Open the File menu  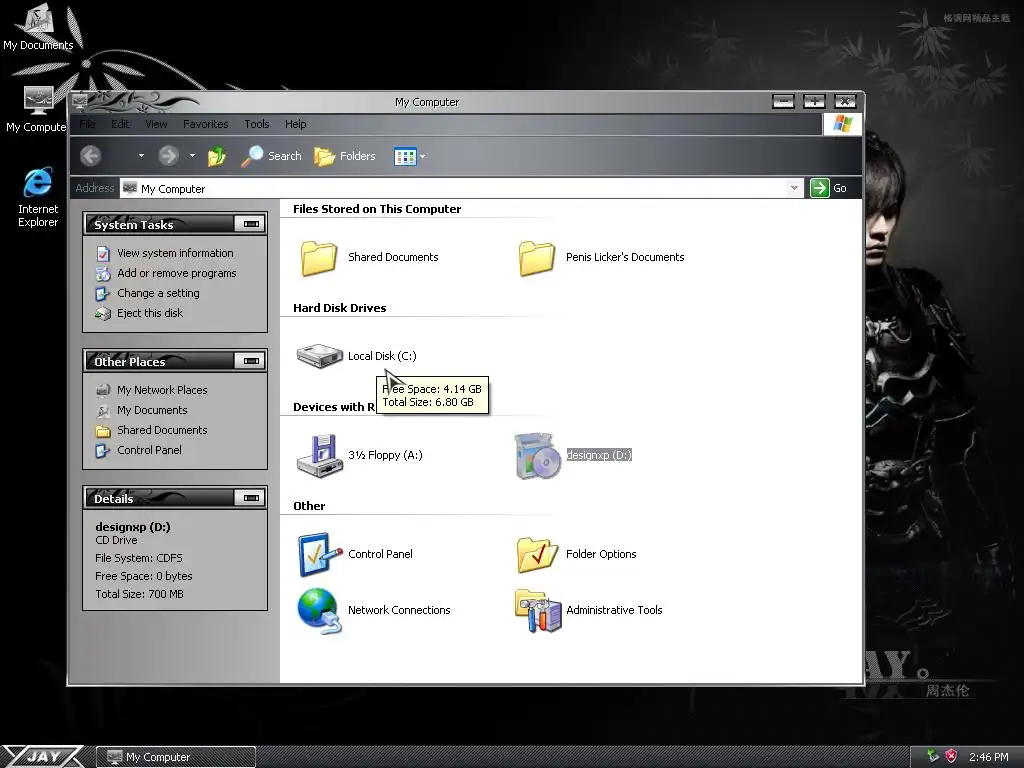coord(88,124)
